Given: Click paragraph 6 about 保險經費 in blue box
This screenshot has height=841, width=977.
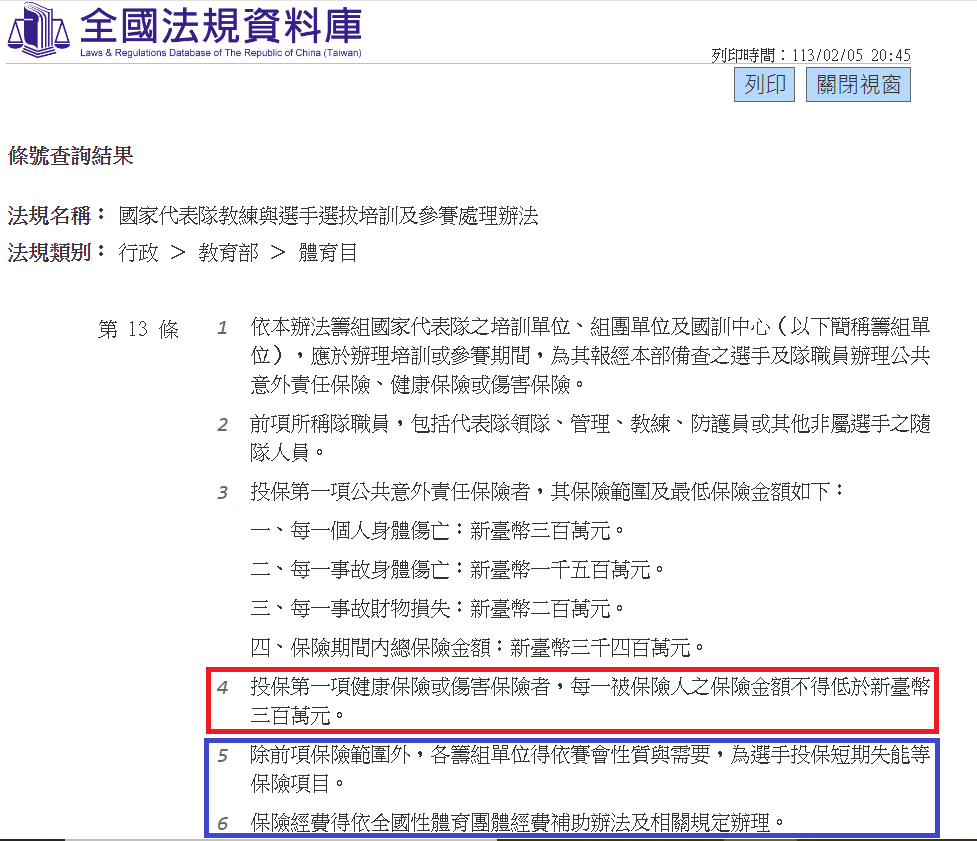Looking at the screenshot, I should coord(516,823).
